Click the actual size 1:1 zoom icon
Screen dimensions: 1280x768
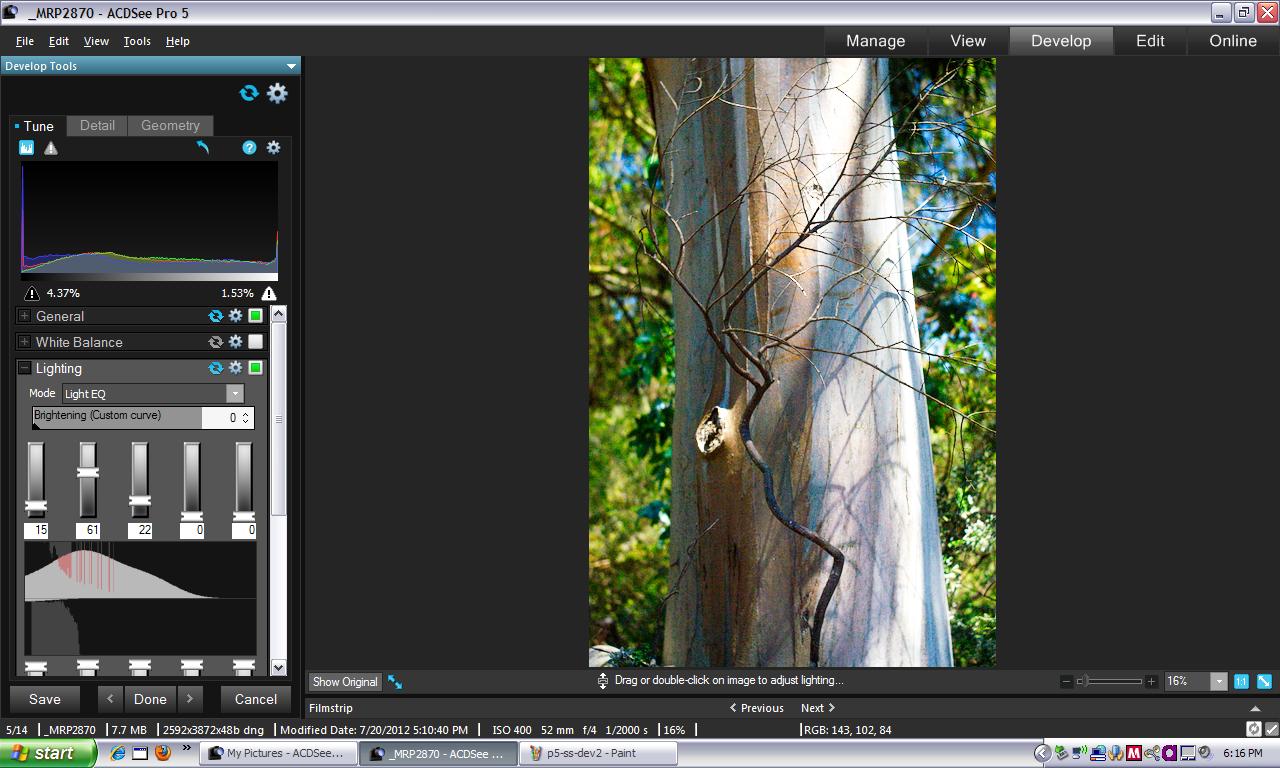coord(1241,681)
